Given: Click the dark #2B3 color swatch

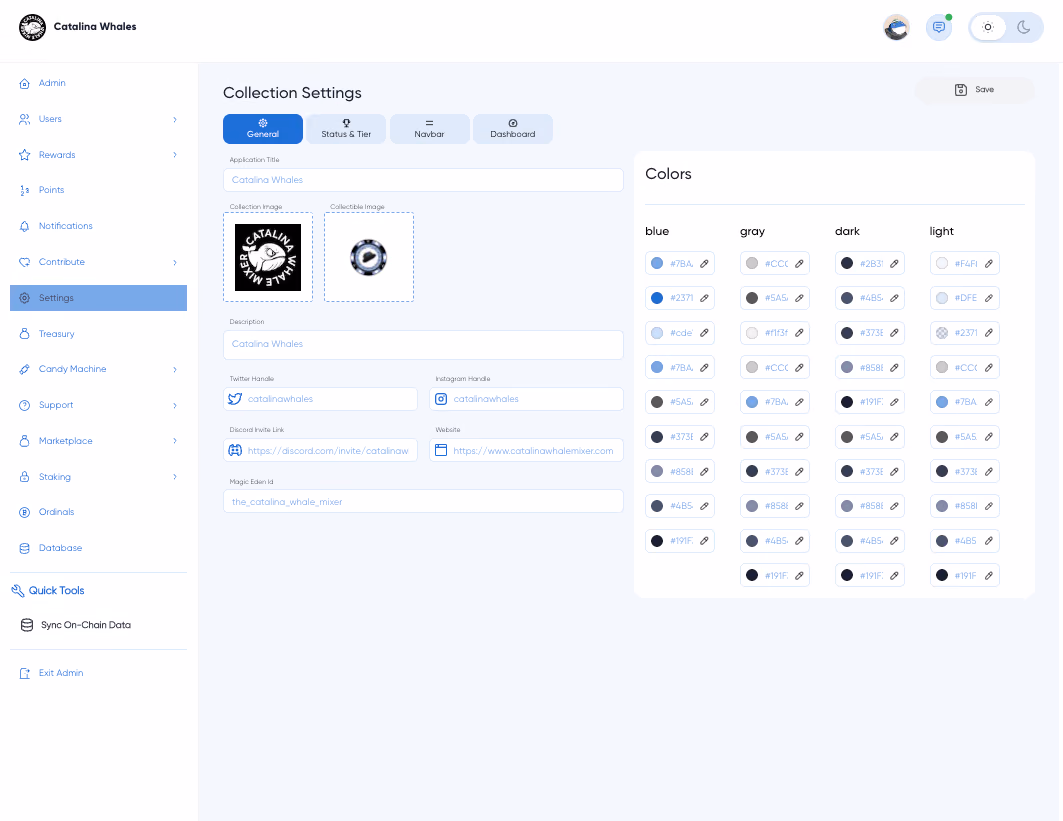Looking at the screenshot, I should click(847, 263).
